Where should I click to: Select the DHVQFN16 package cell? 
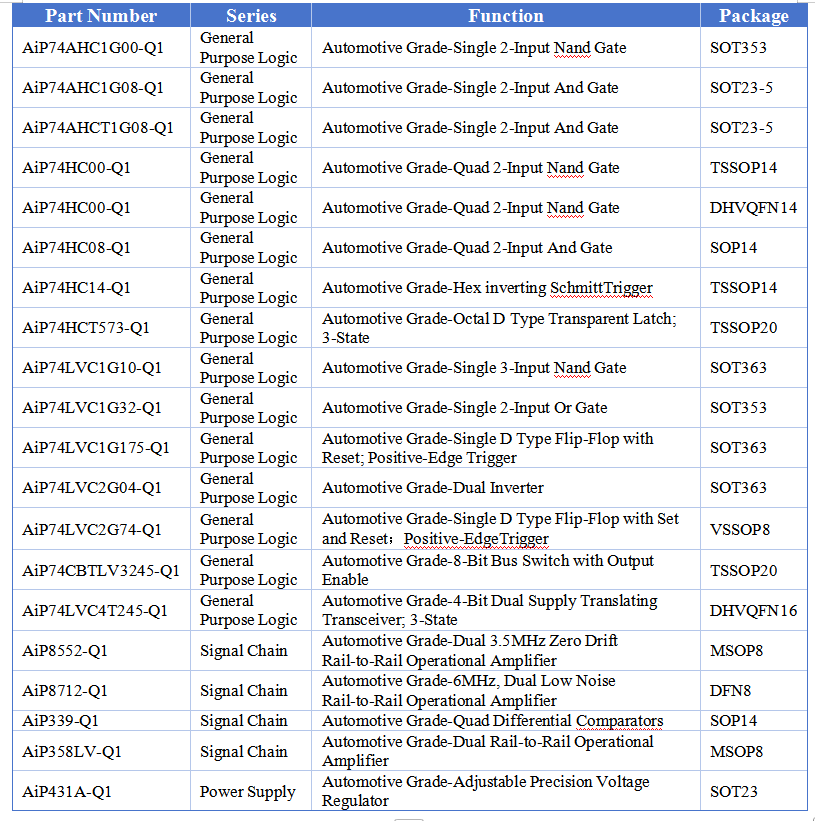(x=753, y=611)
